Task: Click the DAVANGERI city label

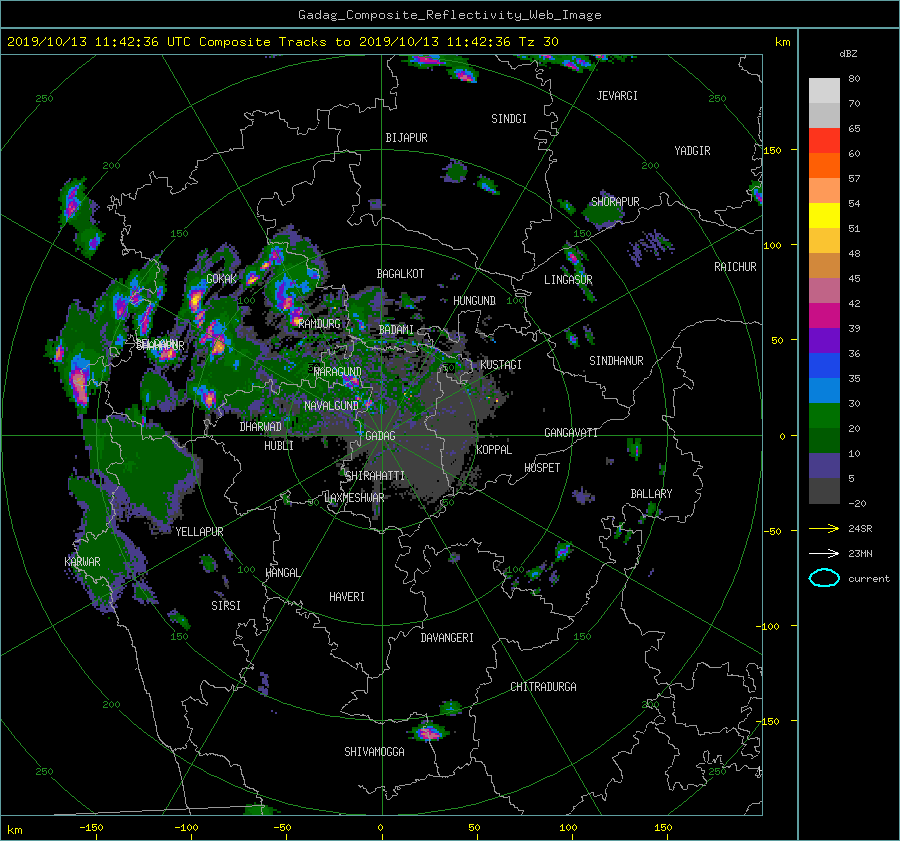Action: click(x=447, y=638)
